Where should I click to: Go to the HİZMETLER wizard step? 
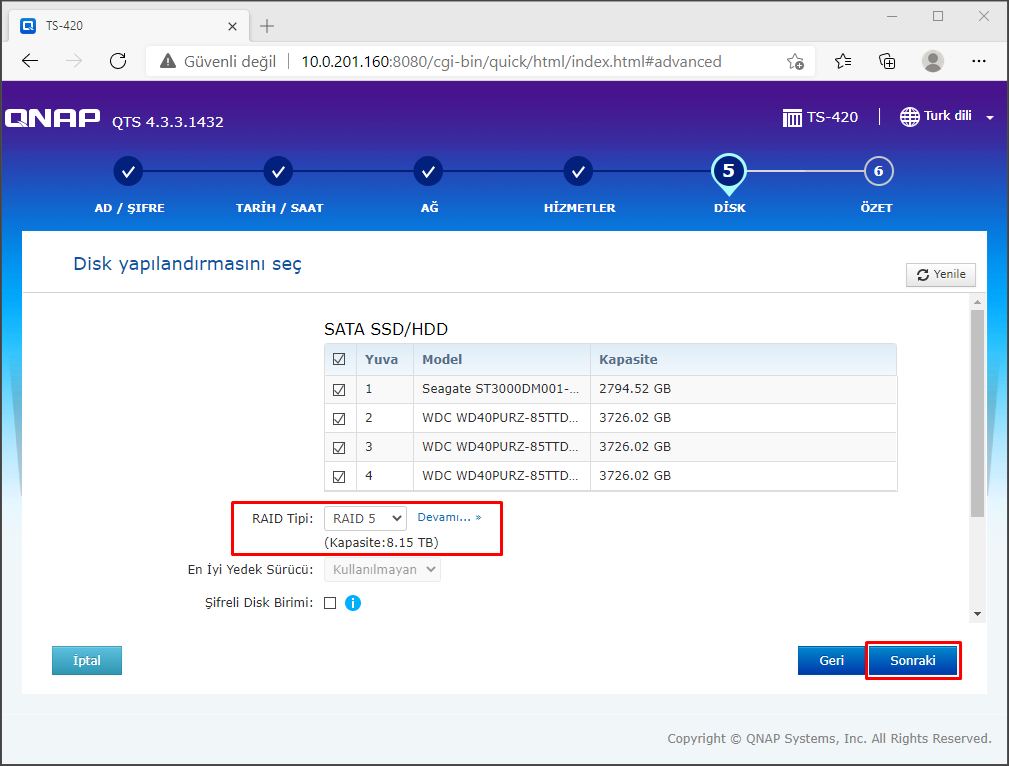click(578, 172)
